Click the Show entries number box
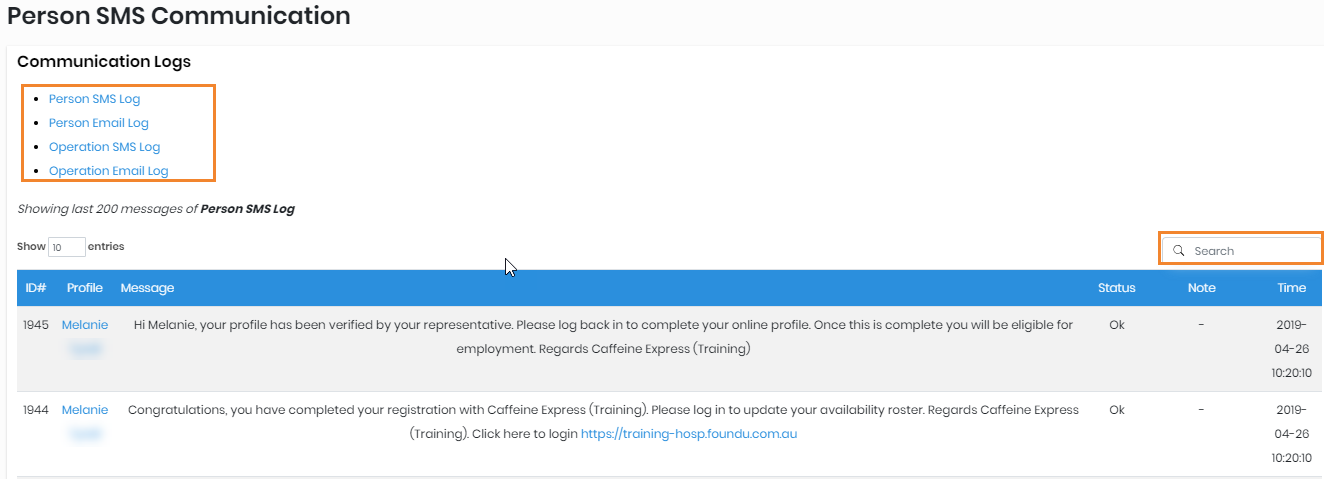The height and width of the screenshot is (479, 1324). click(x=66, y=247)
